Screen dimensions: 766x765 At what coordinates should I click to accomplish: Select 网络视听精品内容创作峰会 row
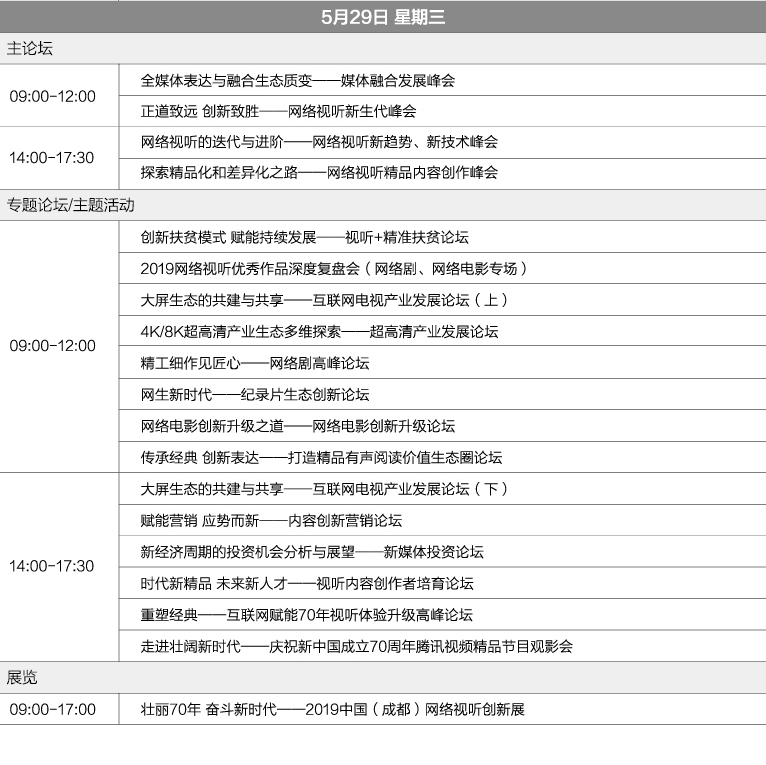tap(319, 172)
